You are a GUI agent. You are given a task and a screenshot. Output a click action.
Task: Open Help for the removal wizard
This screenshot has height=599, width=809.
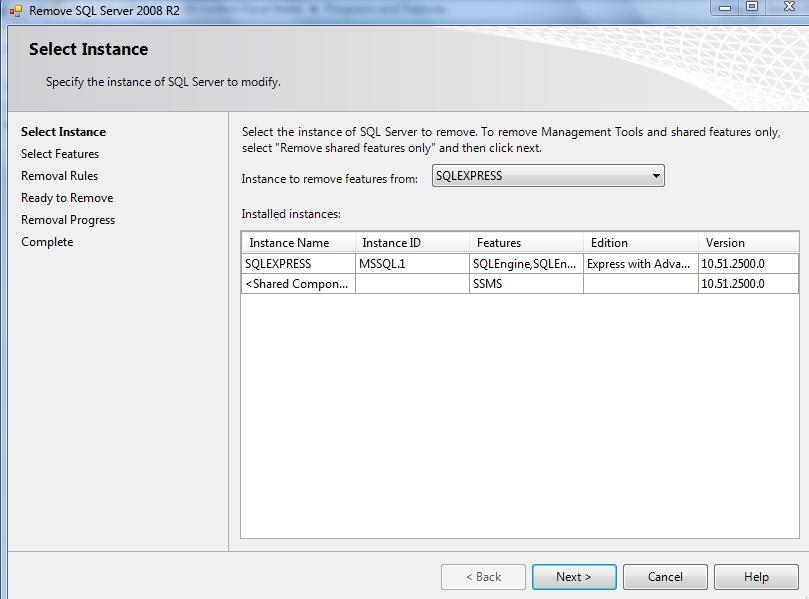coord(756,577)
